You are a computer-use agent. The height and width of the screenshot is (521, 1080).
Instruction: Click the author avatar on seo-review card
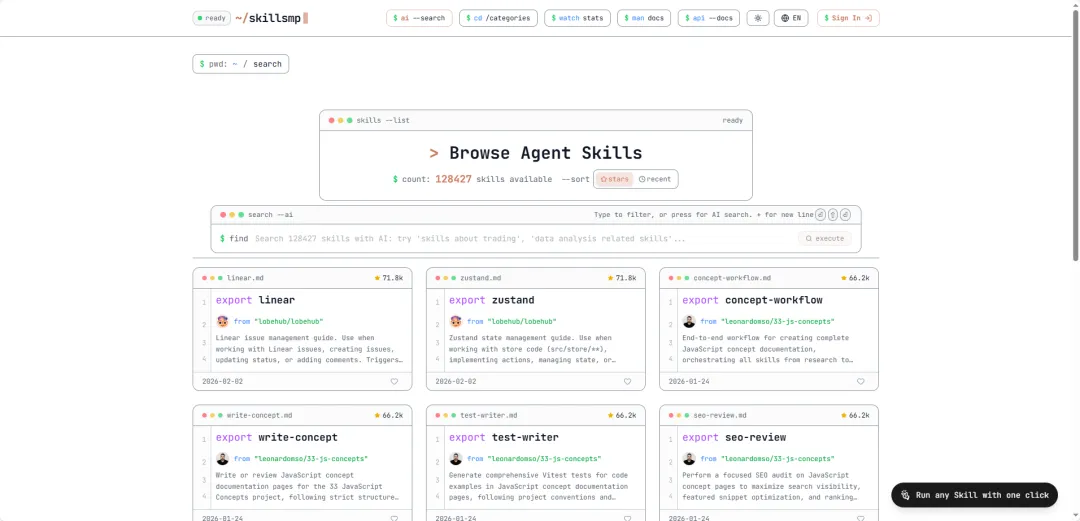coord(689,459)
